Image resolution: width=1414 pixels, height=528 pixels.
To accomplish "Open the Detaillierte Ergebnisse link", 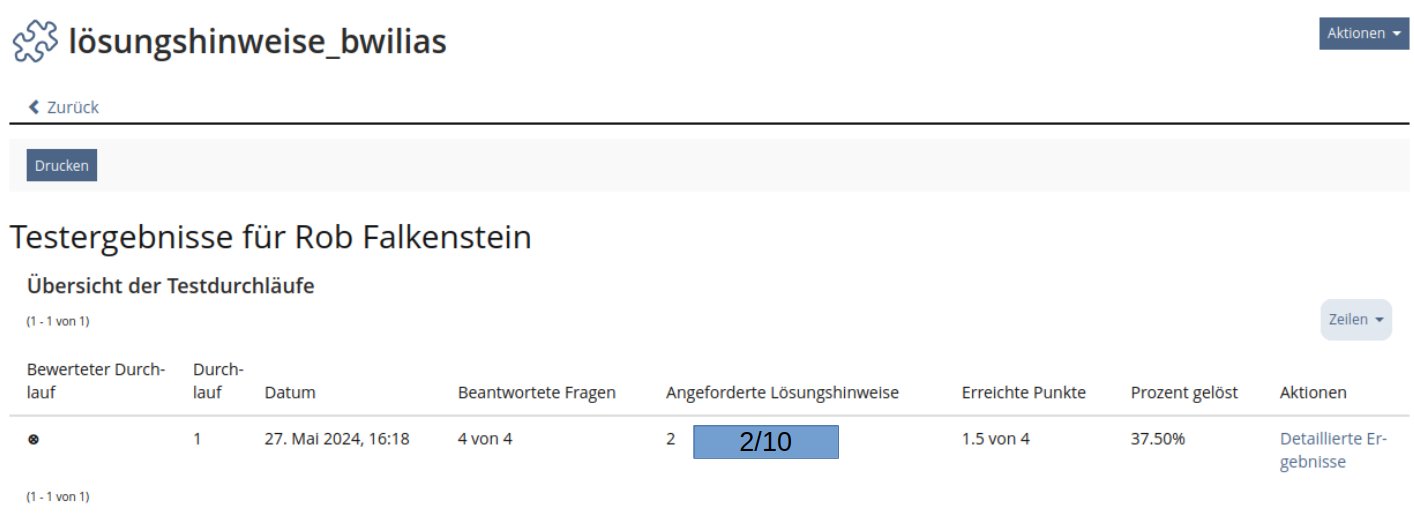I will point(1332,450).
